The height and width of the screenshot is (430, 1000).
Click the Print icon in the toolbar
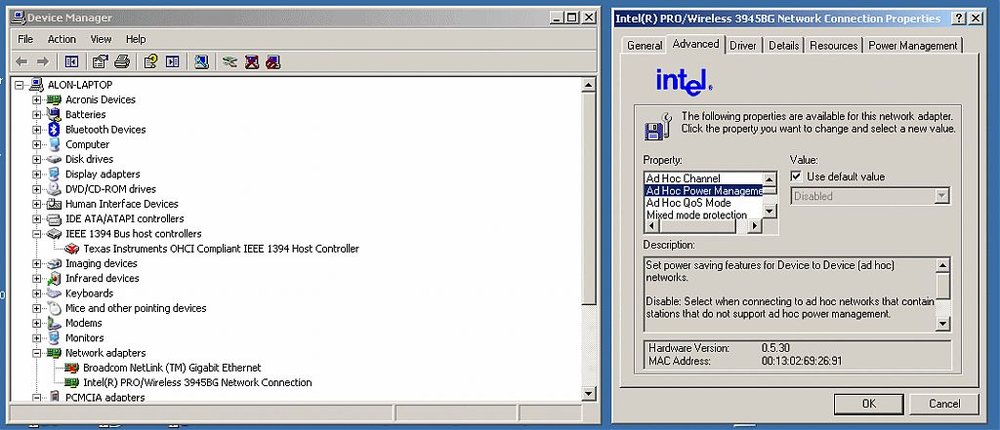tap(122, 62)
